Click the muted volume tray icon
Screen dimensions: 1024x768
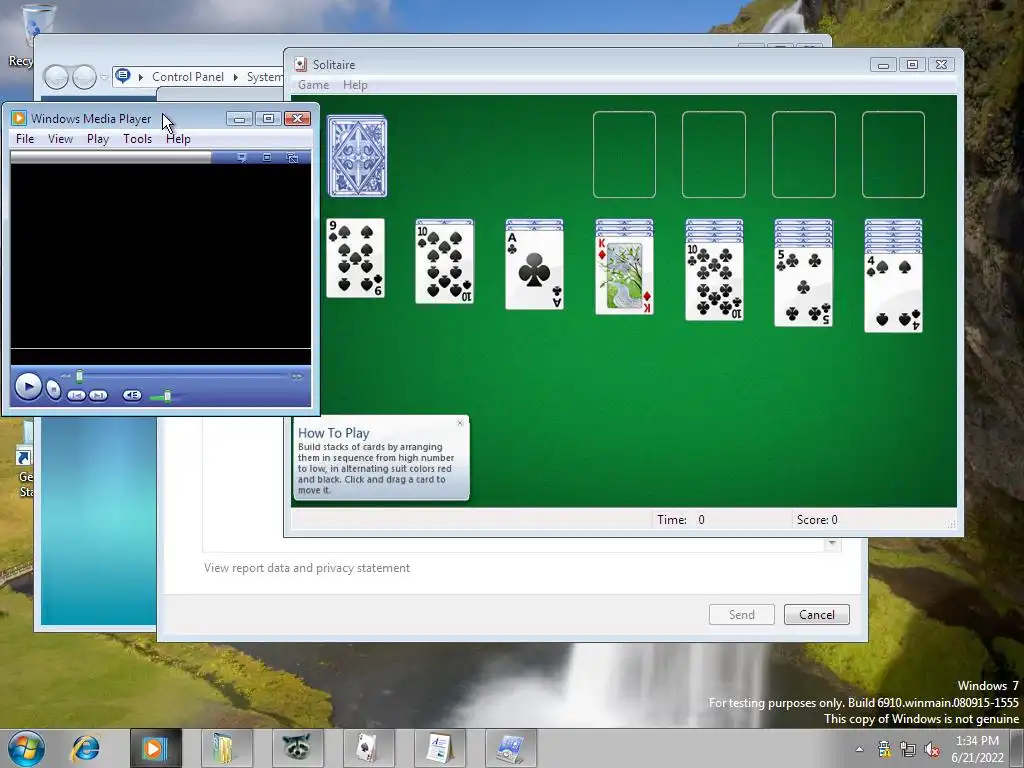point(932,749)
